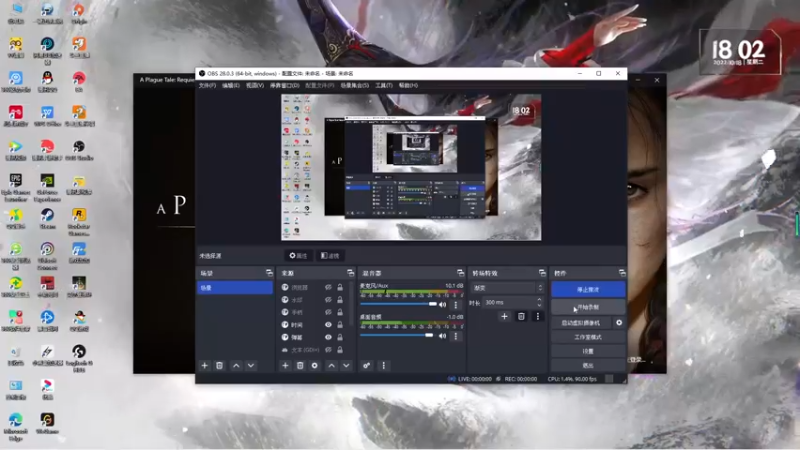Adjust the 麦克风/Aux volume slider
This screenshot has height=450, width=800.
pyautogui.click(x=398, y=304)
